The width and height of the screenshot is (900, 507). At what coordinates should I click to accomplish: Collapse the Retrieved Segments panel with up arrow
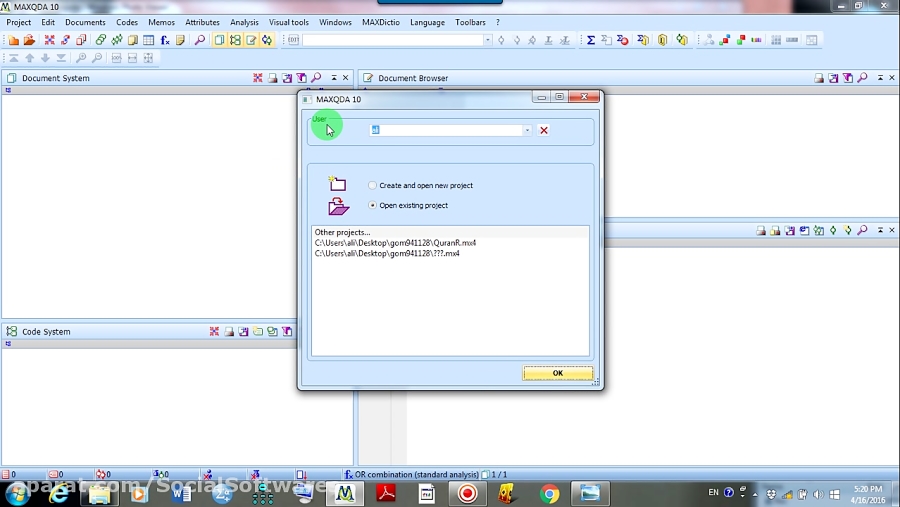[x=880, y=230]
